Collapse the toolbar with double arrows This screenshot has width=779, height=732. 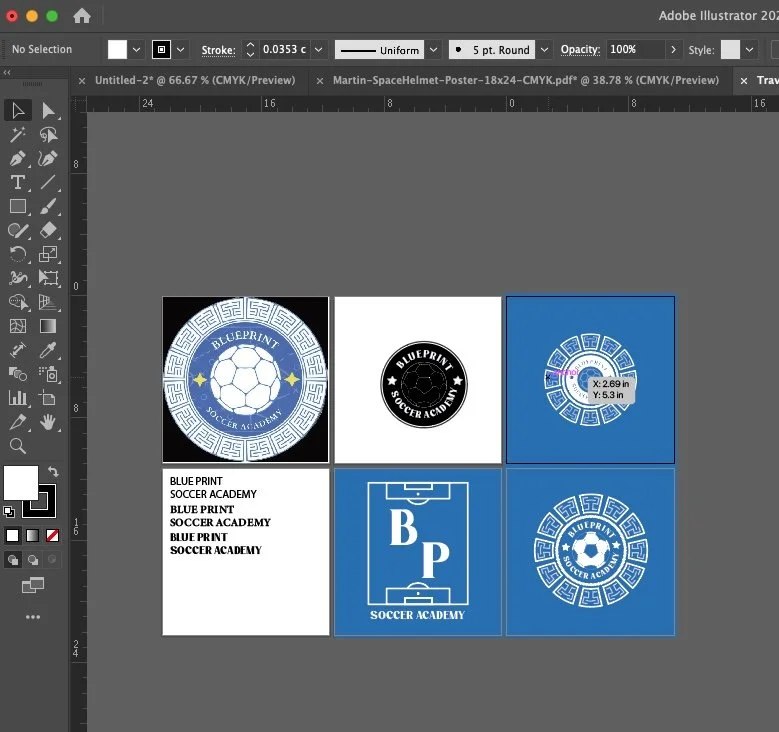tap(7, 73)
